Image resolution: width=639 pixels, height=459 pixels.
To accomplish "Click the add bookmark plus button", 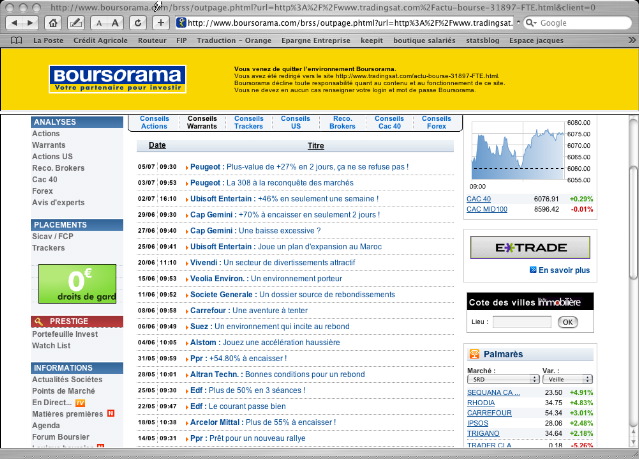I will (161, 22).
